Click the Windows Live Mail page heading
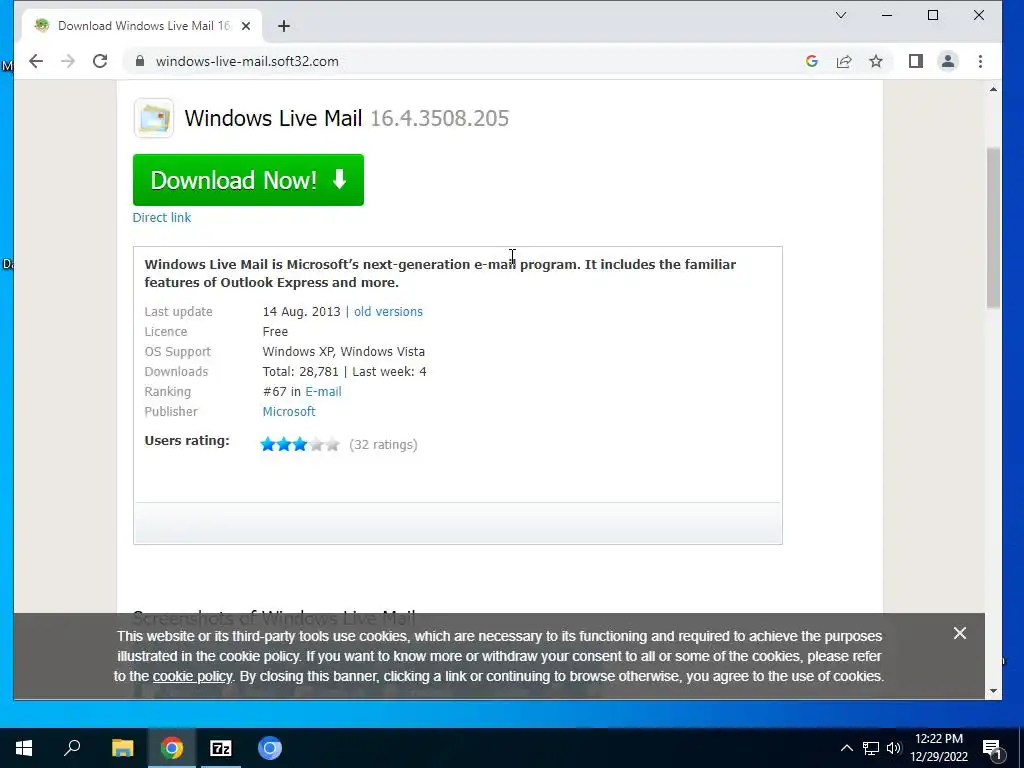 273,118
